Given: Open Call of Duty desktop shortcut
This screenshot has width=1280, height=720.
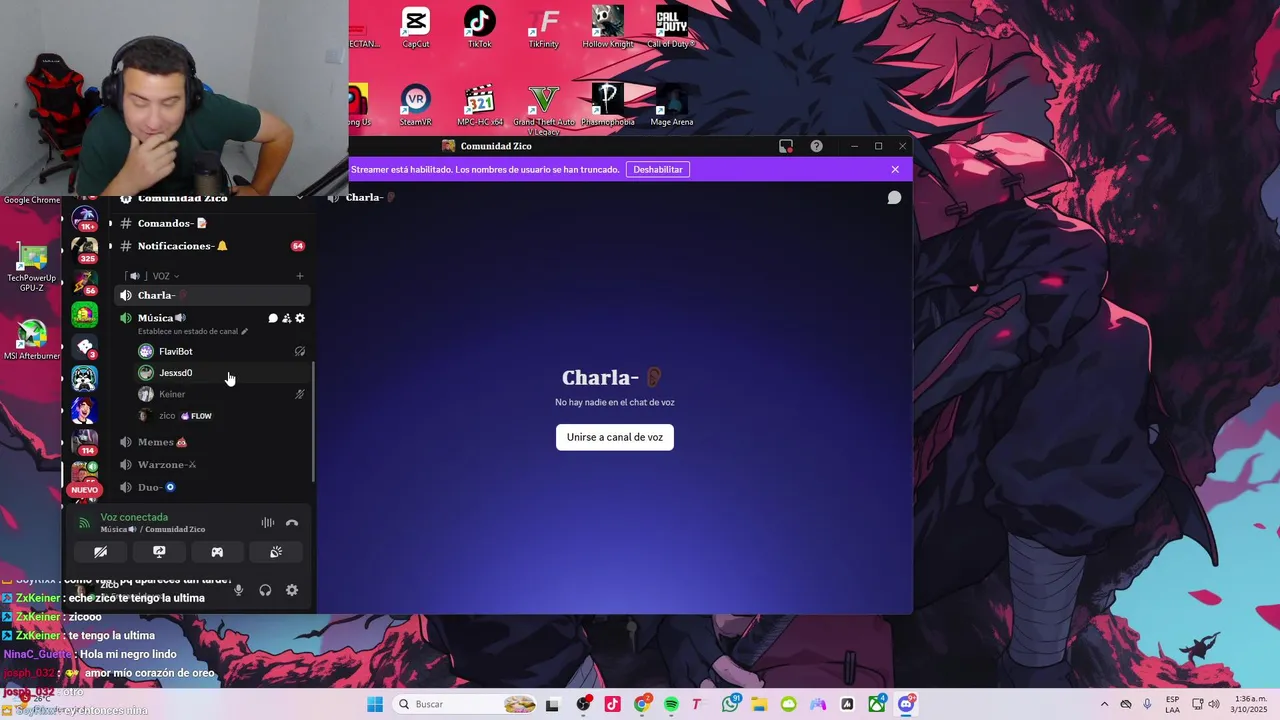Looking at the screenshot, I should tap(672, 27).
